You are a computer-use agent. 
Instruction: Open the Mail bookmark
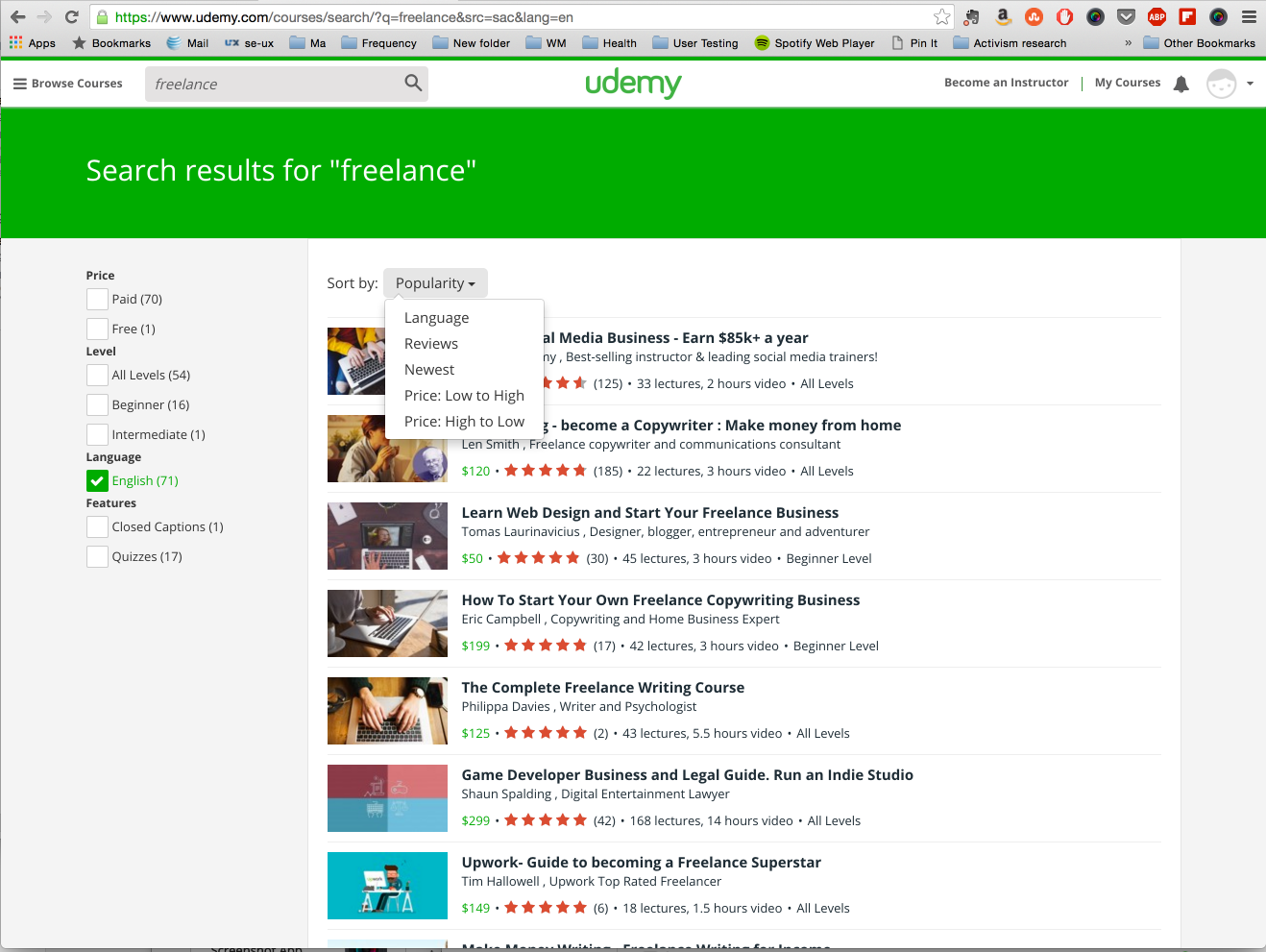187,43
